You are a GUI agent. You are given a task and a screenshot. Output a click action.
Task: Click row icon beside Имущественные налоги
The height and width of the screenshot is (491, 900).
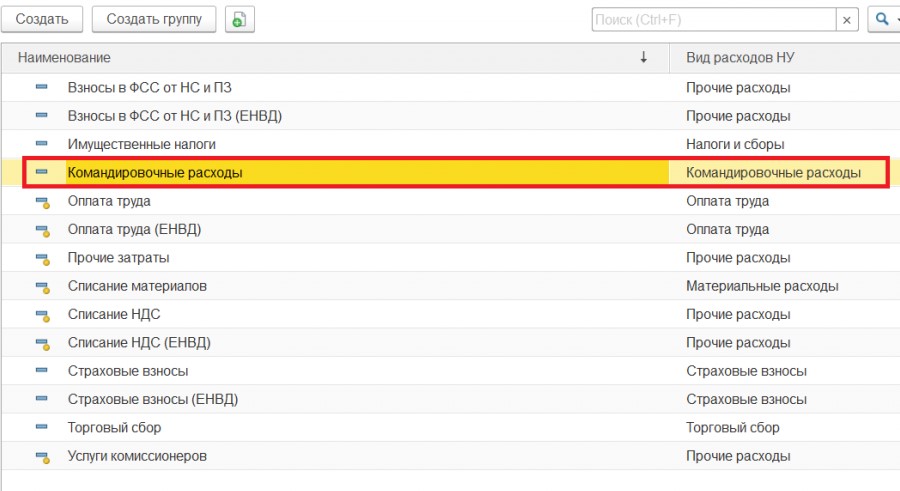pyautogui.click(x=42, y=145)
